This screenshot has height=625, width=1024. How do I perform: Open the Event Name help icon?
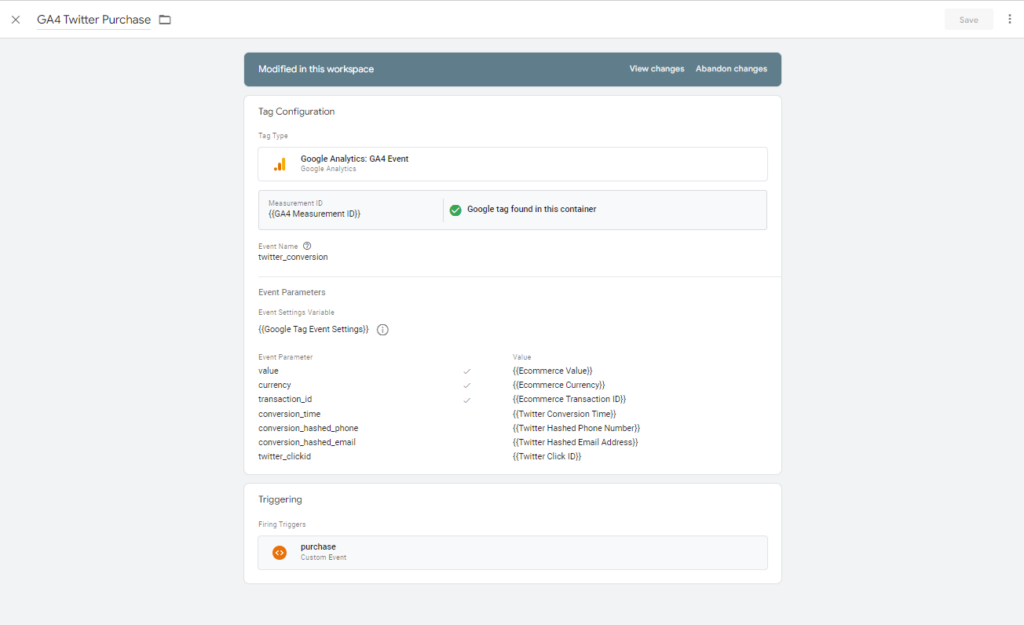tap(307, 246)
